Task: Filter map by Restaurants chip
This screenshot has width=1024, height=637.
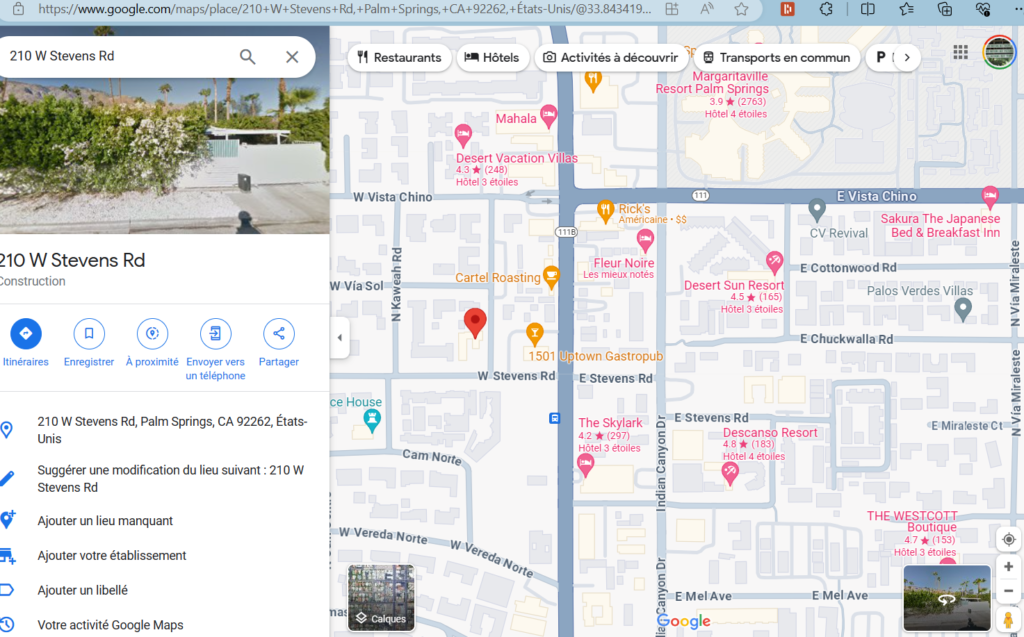Action: 399,57
